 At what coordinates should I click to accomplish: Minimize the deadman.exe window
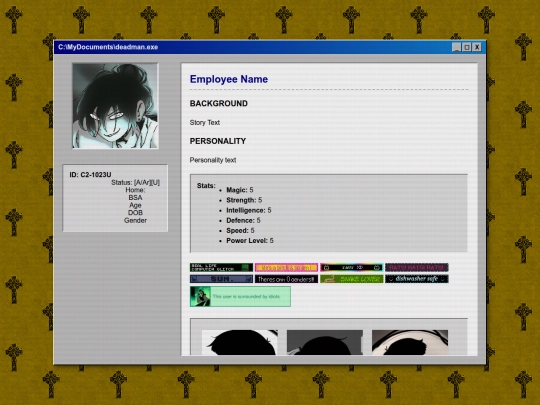[457, 47]
